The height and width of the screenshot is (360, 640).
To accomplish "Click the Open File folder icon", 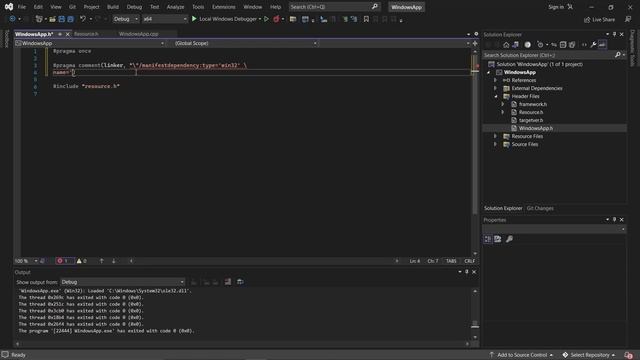I will [x=52, y=19].
